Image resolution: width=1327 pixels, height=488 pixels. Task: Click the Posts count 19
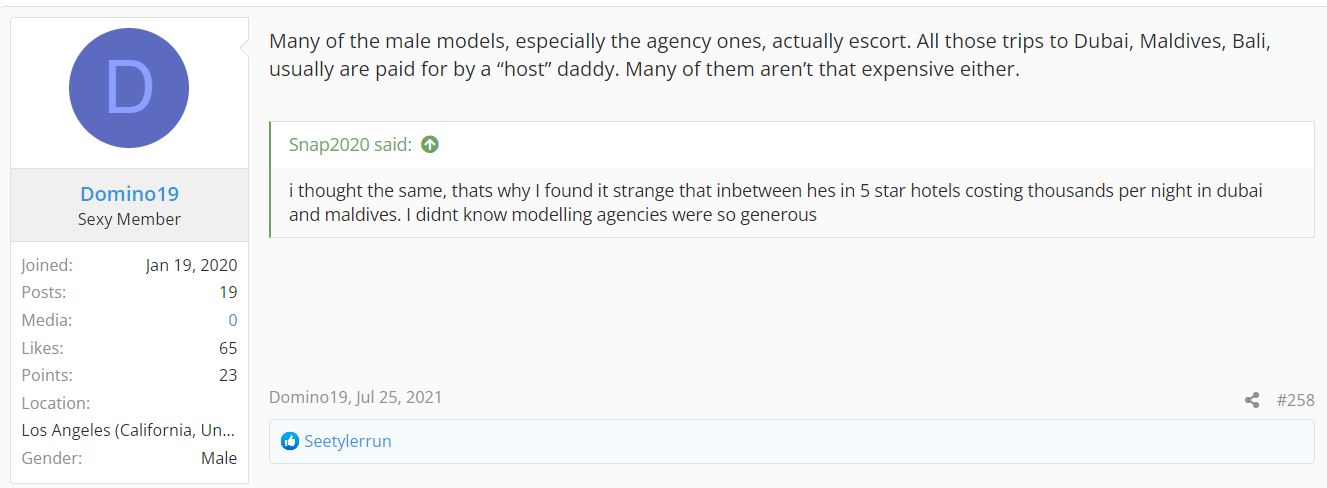[228, 292]
